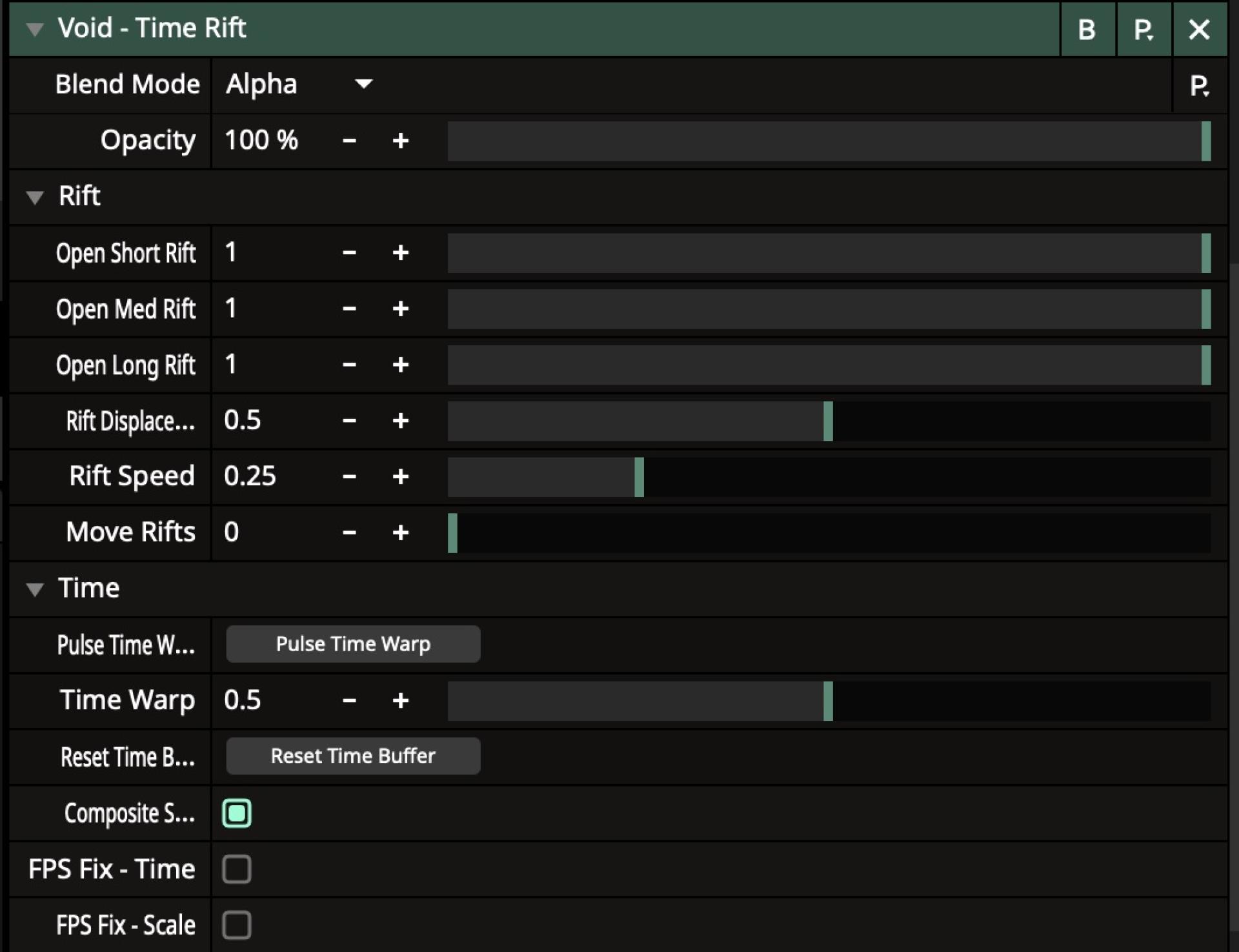Viewport: 1239px width, 952px height.
Task: Click the Rift Speed 0.25 value field
Action: (x=250, y=476)
